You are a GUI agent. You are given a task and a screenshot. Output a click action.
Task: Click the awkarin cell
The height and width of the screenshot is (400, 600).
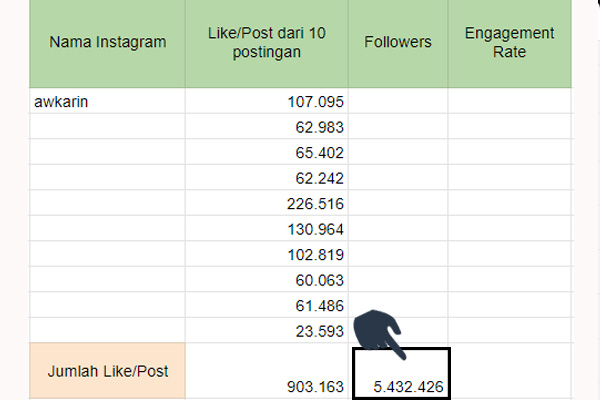tap(107, 101)
